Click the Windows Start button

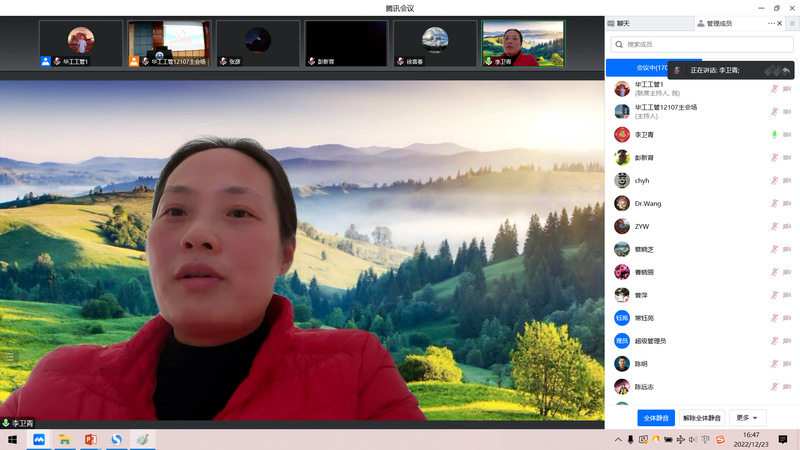coord(13,440)
